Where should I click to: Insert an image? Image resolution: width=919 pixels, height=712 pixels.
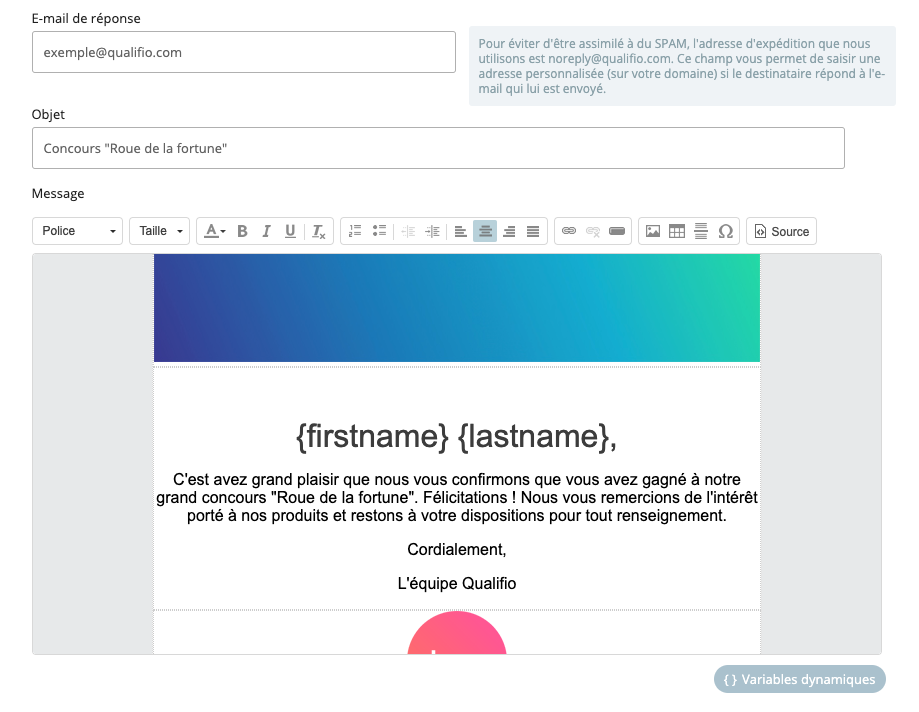(653, 231)
